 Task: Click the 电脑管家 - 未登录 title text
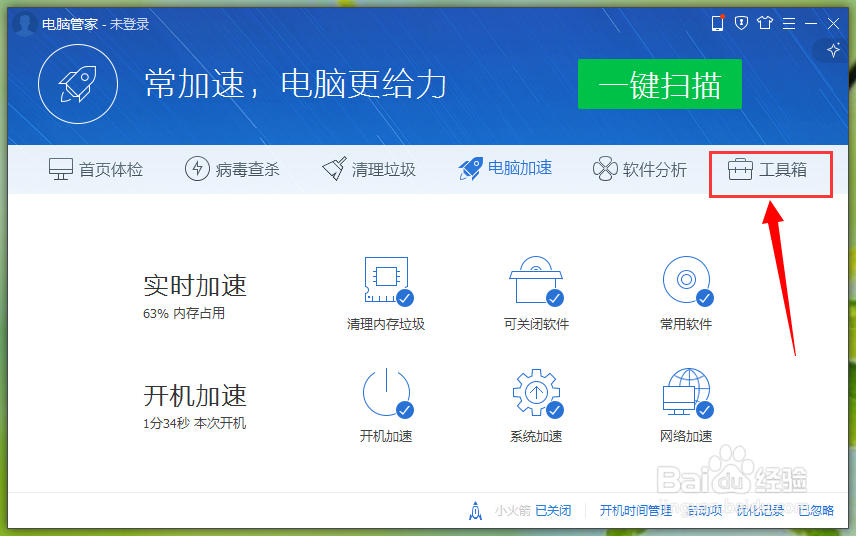pyautogui.click(x=96, y=24)
